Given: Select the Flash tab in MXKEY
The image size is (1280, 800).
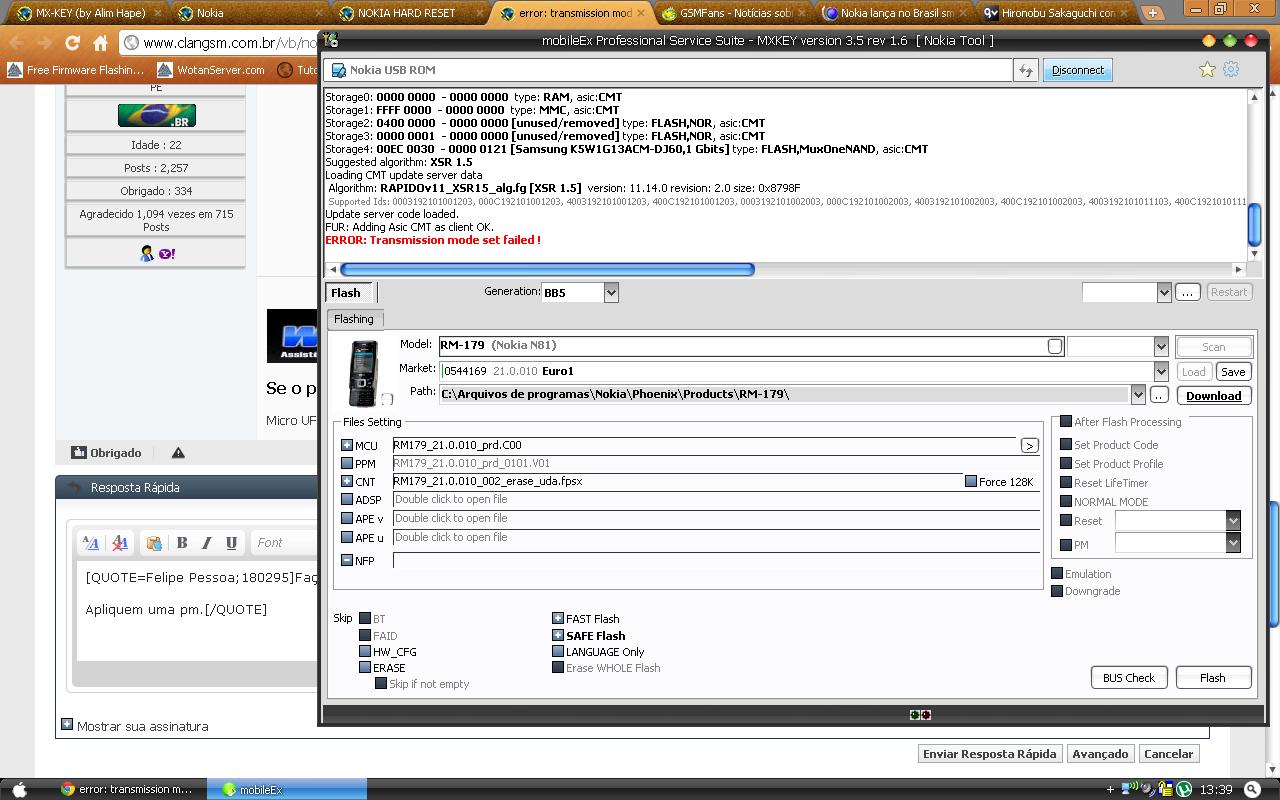Looking at the screenshot, I should tap(348, 293).
